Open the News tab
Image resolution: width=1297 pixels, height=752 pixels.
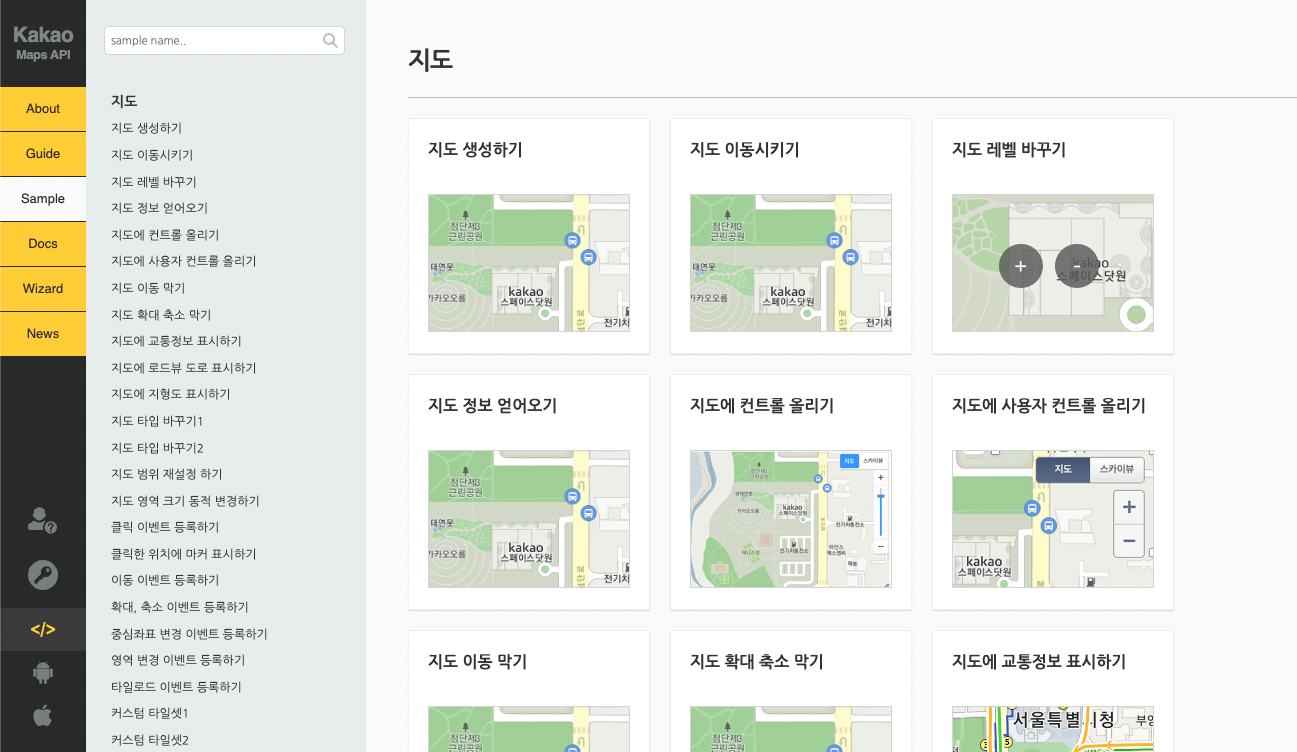tap(43, 334)
